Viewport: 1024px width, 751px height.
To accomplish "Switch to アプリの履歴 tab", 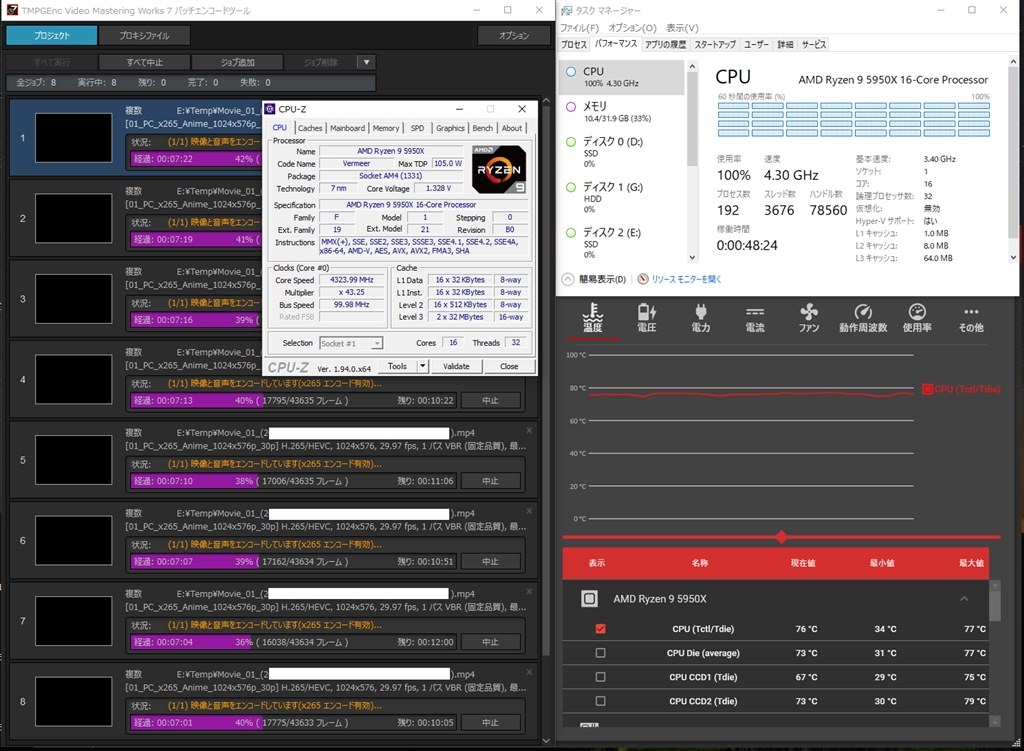I will (665, 44).
